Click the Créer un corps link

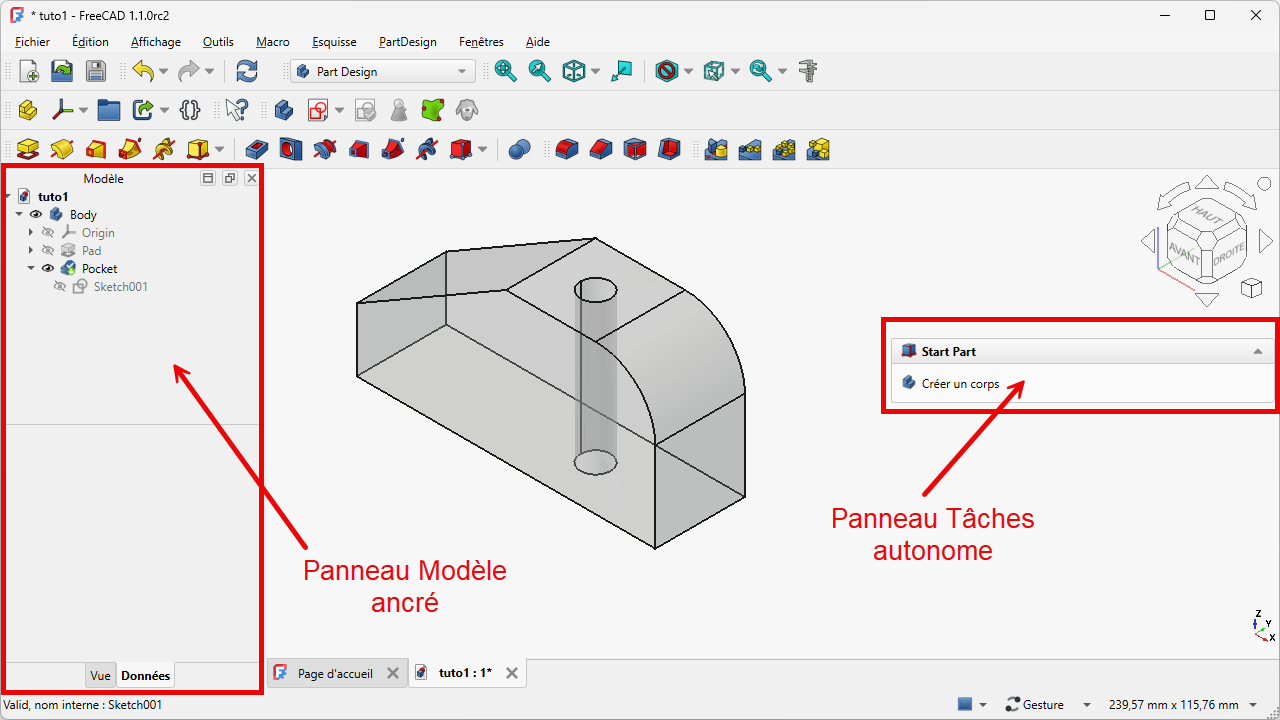pyautogui.click(x=960, y=384)
